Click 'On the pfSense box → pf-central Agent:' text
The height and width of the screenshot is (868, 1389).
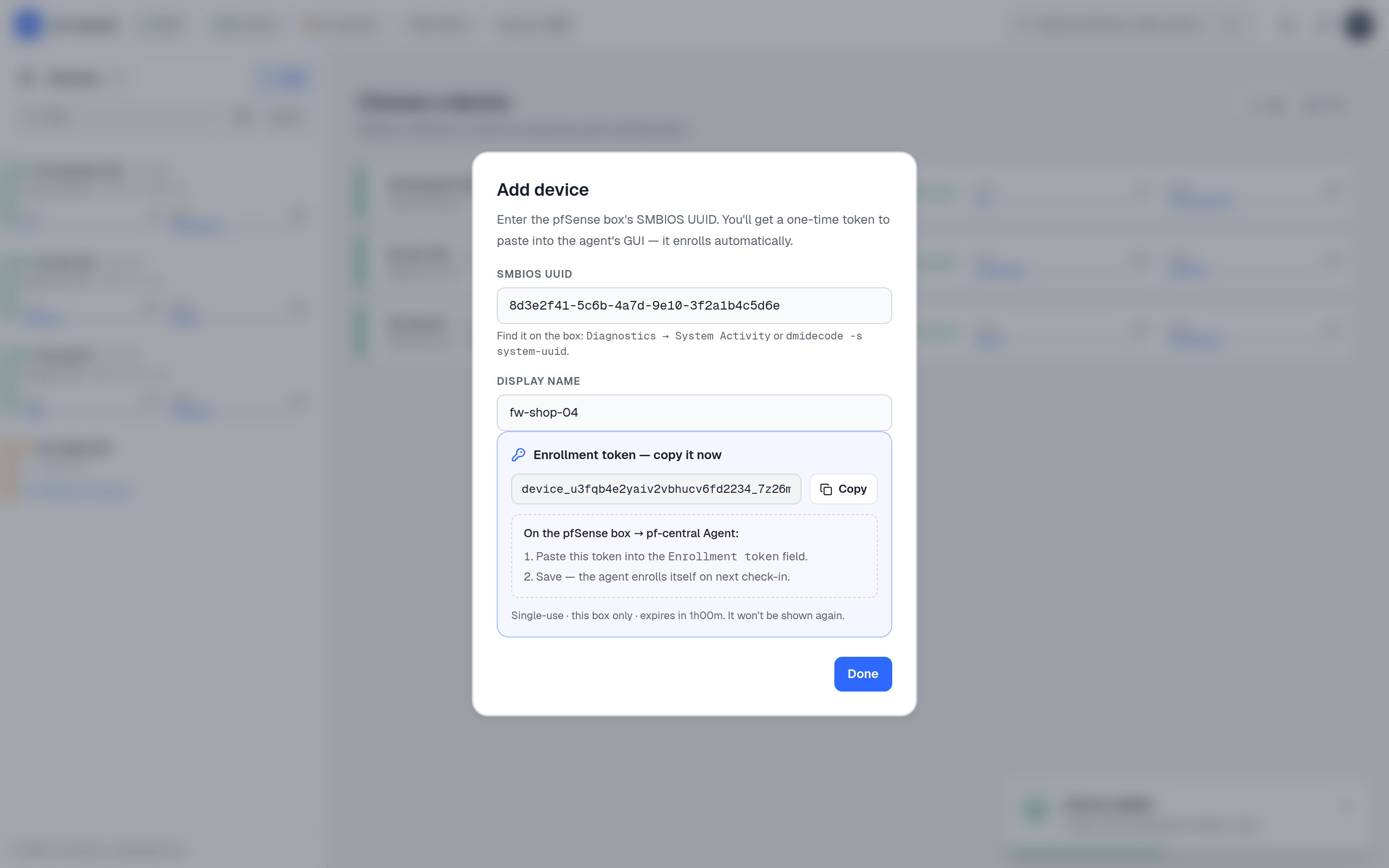pyautogui.click(x=631, y=533)
